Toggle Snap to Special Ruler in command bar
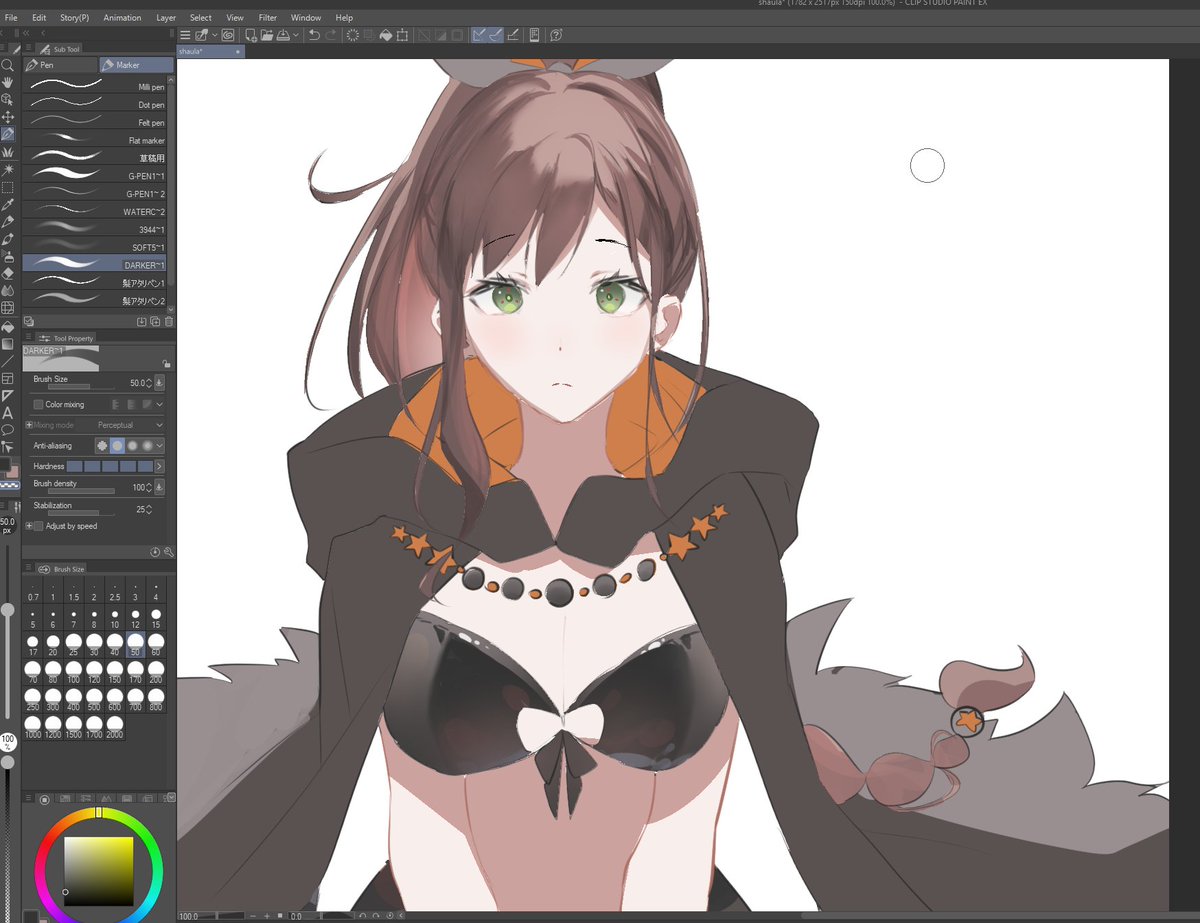Image resolution: width=1200 pixels, height=923 pixels. (x=496, y=35)
